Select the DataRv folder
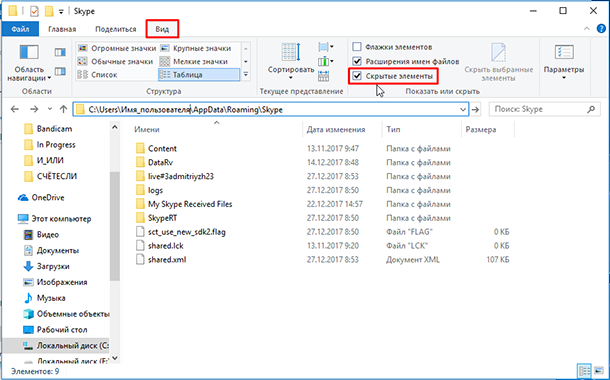The width and height of the screenshot is (610, 380). click(160, 162)
